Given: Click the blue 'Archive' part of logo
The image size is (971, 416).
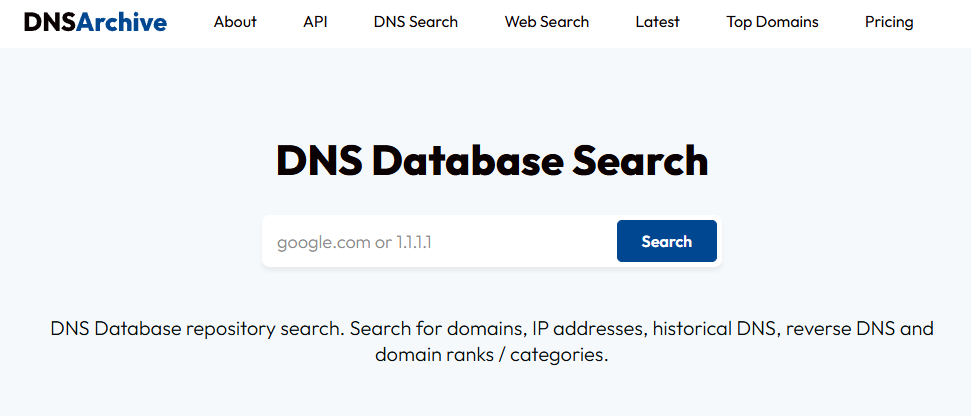Looking at the screenshot, I should pos(122,22).
